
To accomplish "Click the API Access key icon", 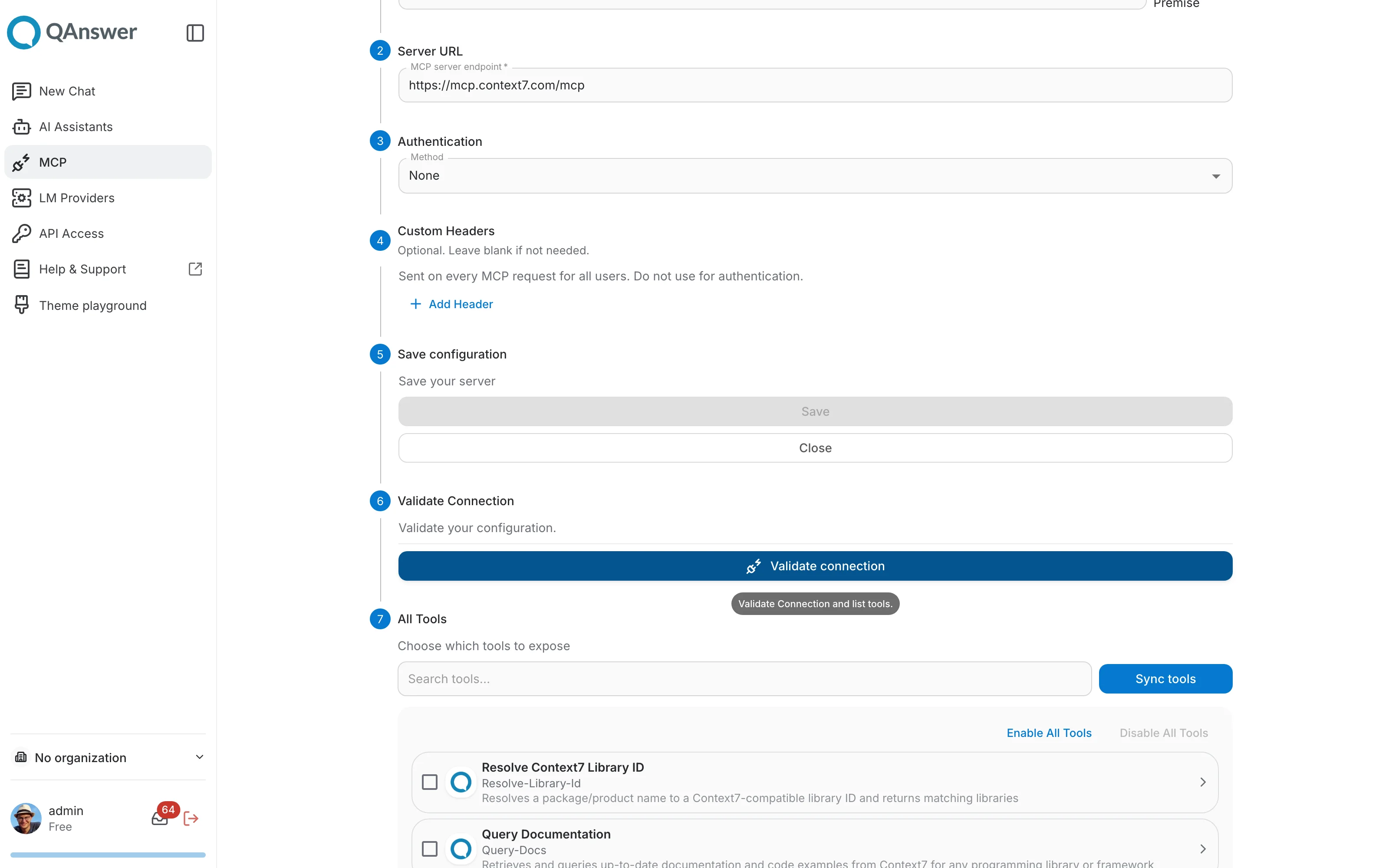I will pyautogui.click(x=22, y=233).
